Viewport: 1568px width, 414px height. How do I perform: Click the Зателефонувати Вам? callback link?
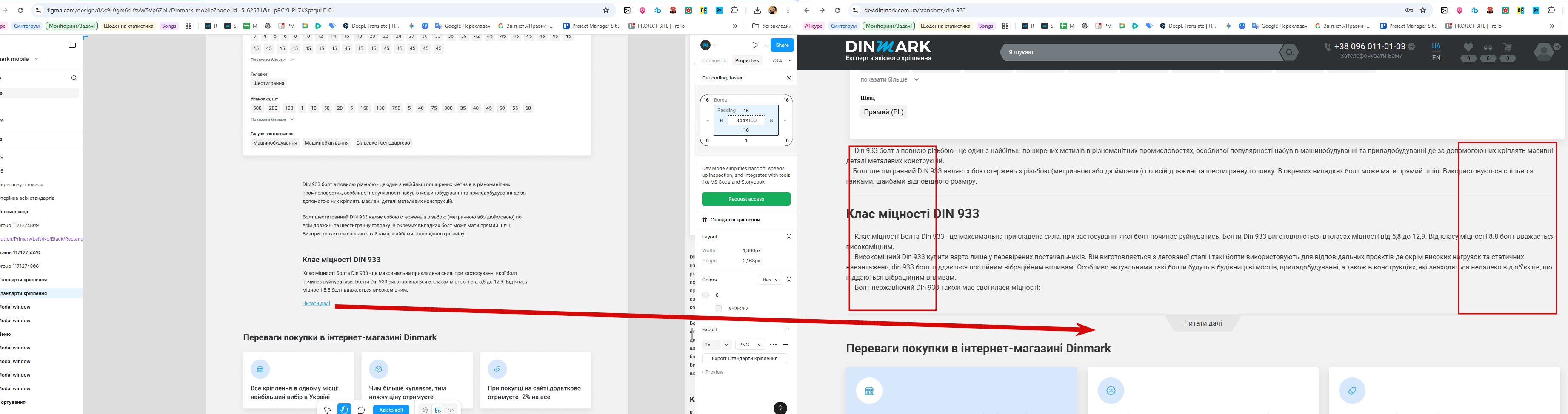(1371, 56)
